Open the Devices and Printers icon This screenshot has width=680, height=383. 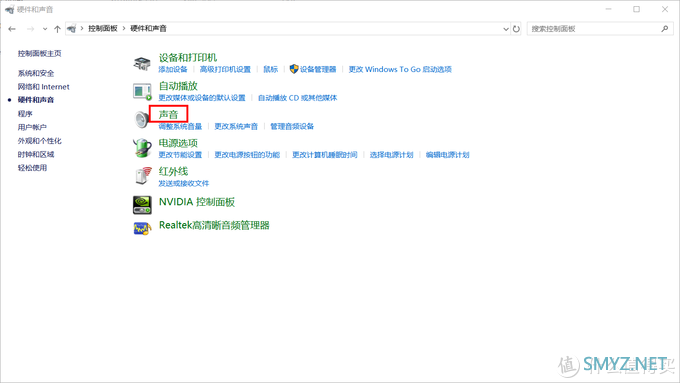[142, 64]
